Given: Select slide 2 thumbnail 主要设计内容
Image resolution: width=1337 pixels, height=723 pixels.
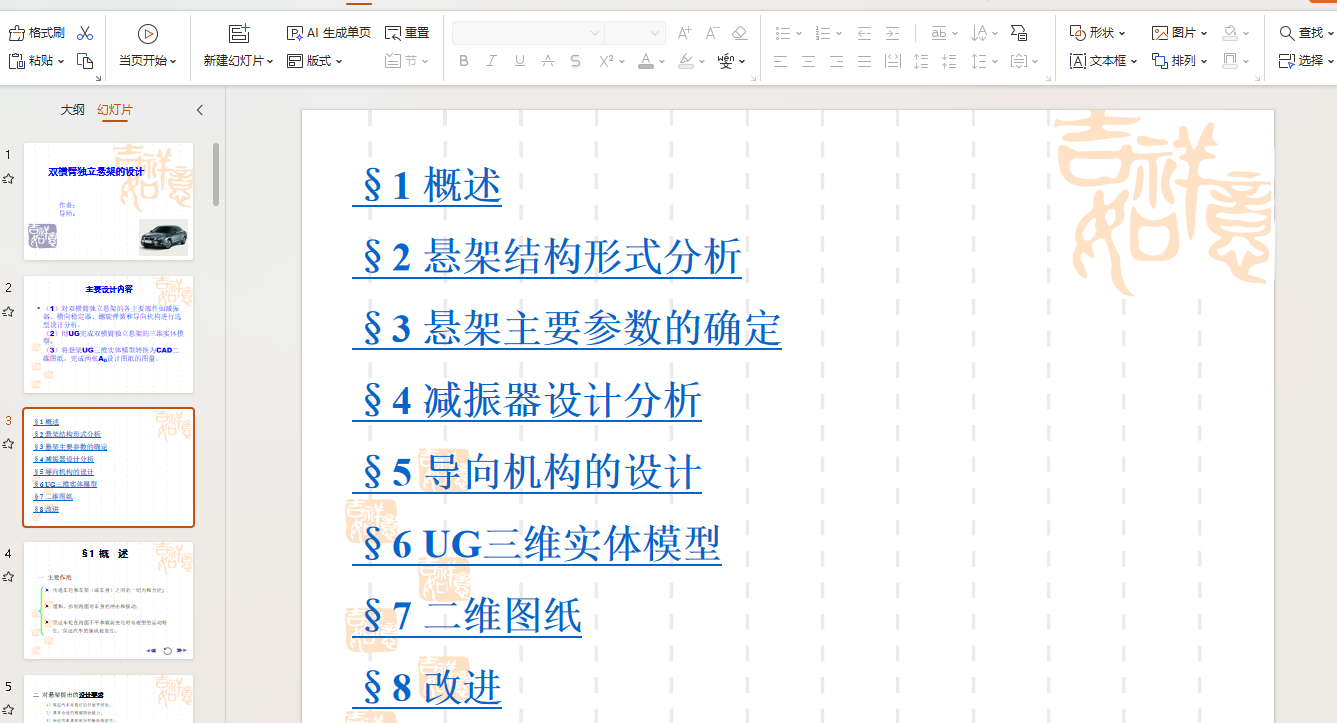Looking at the screenshot, I should coord(108,334).
